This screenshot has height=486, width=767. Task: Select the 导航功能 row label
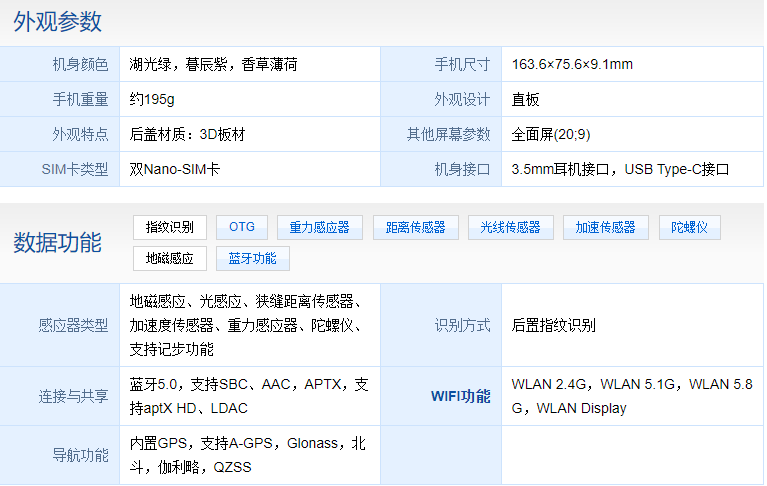[x=80, y=455]
